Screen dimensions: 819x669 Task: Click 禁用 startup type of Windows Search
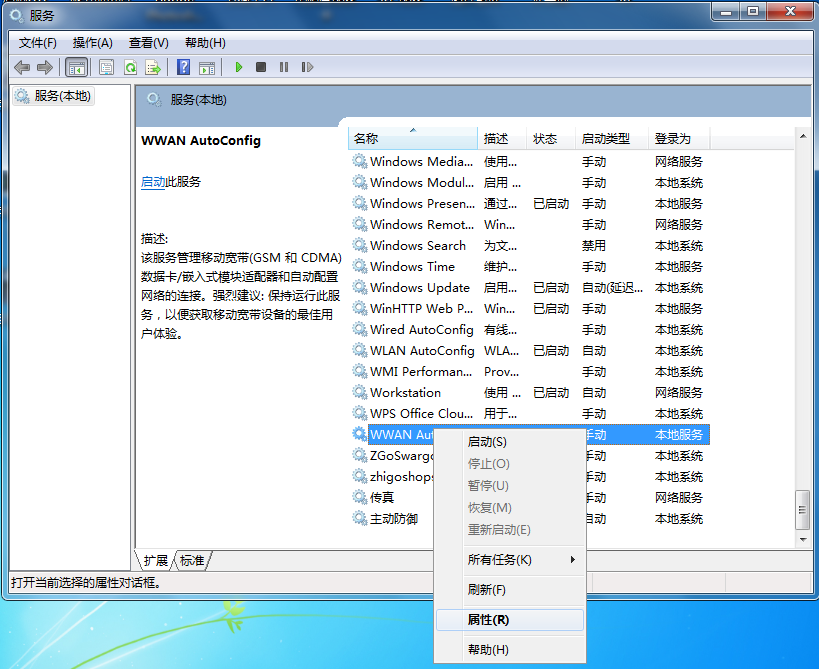click(594, 245)
